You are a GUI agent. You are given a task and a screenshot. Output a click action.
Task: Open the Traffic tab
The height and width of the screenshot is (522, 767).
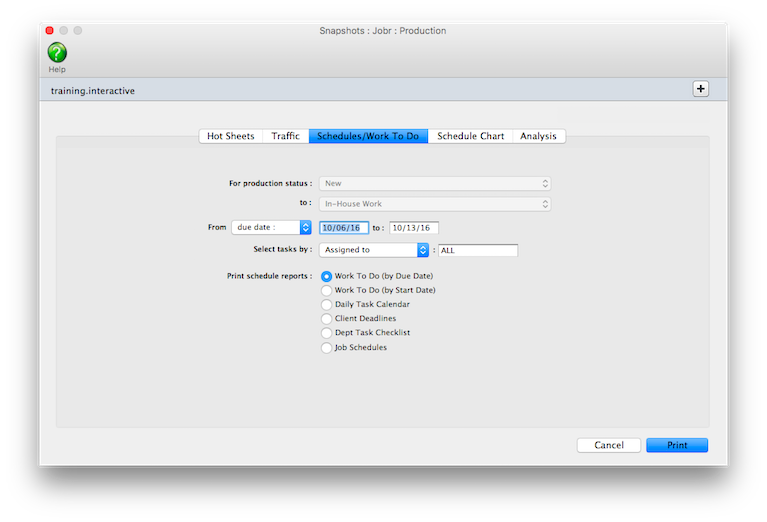point(285,136)
